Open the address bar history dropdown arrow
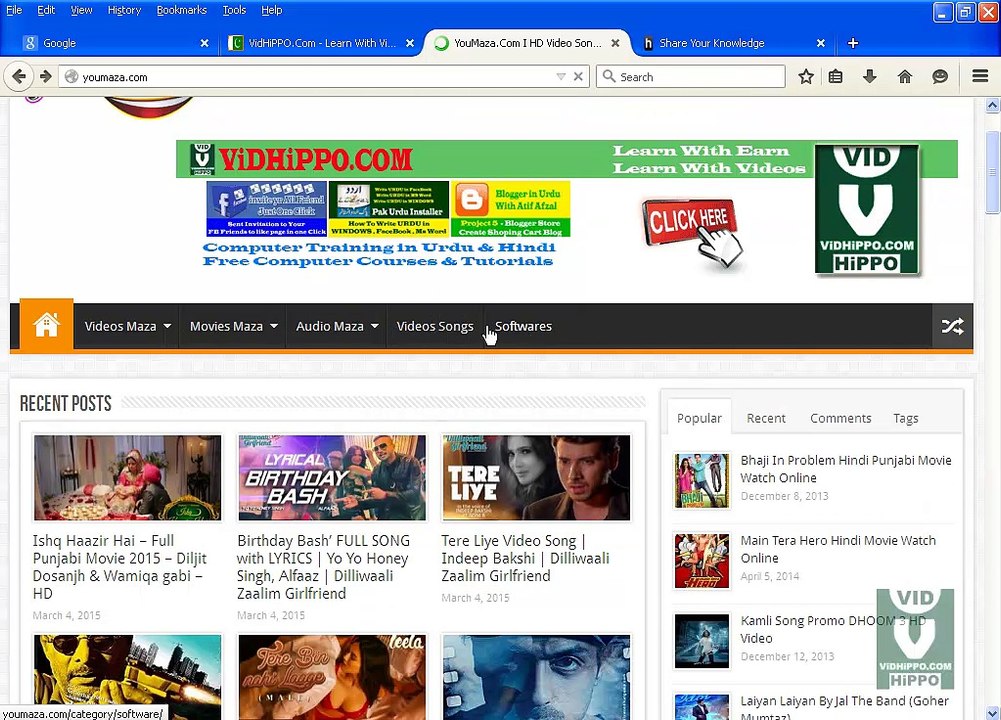1001x720 pixels. [561, 77]
